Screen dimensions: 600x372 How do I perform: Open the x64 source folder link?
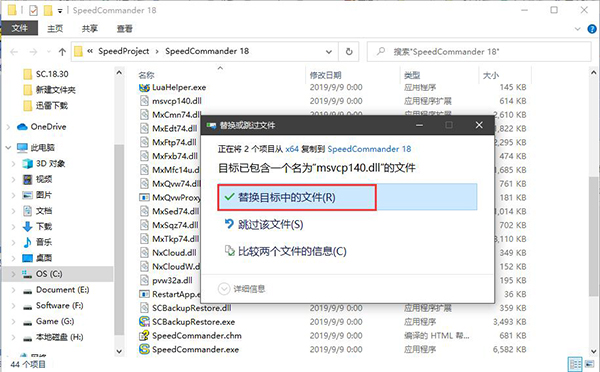click(x=292, y=149)
